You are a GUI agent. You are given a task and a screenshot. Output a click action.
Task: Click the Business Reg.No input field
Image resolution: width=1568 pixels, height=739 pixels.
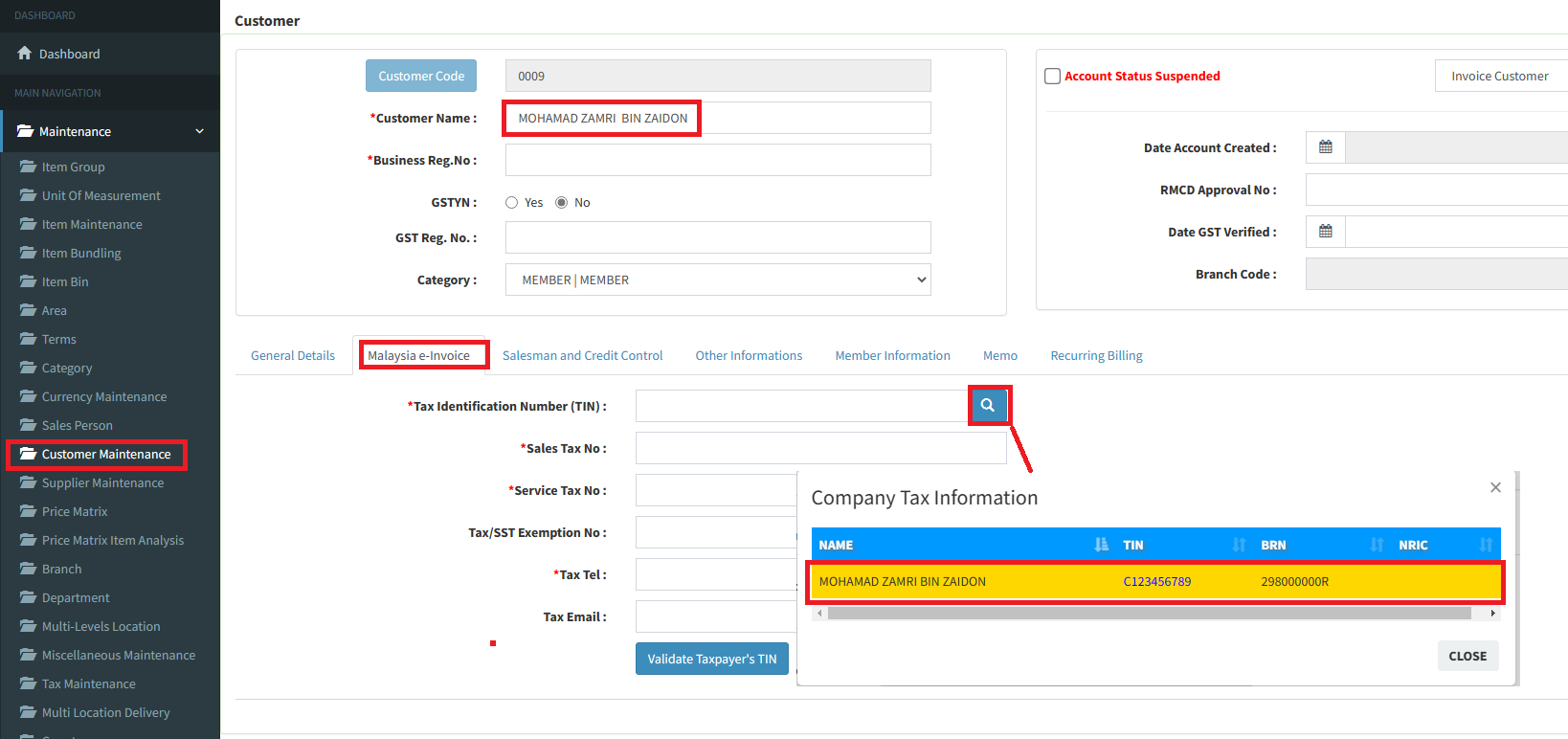click(x=718, y=161)
